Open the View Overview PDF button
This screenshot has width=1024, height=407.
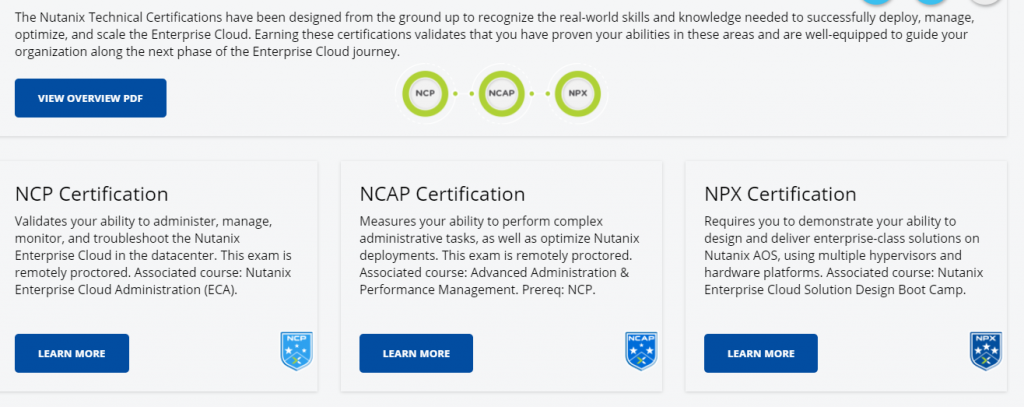91,98
